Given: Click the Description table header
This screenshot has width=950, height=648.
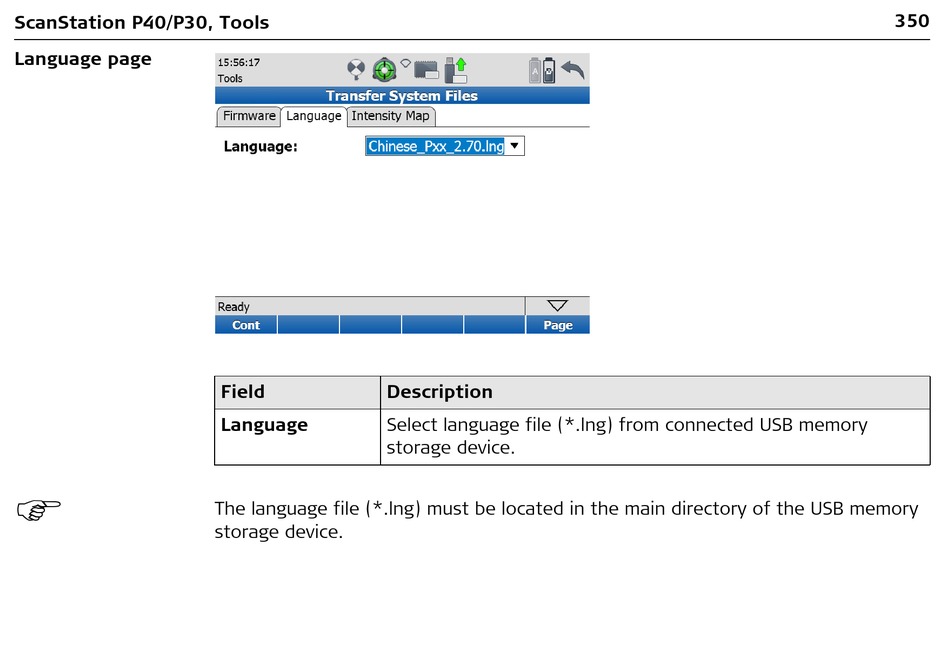Looking at the screenshot, I should coord(439,392).
